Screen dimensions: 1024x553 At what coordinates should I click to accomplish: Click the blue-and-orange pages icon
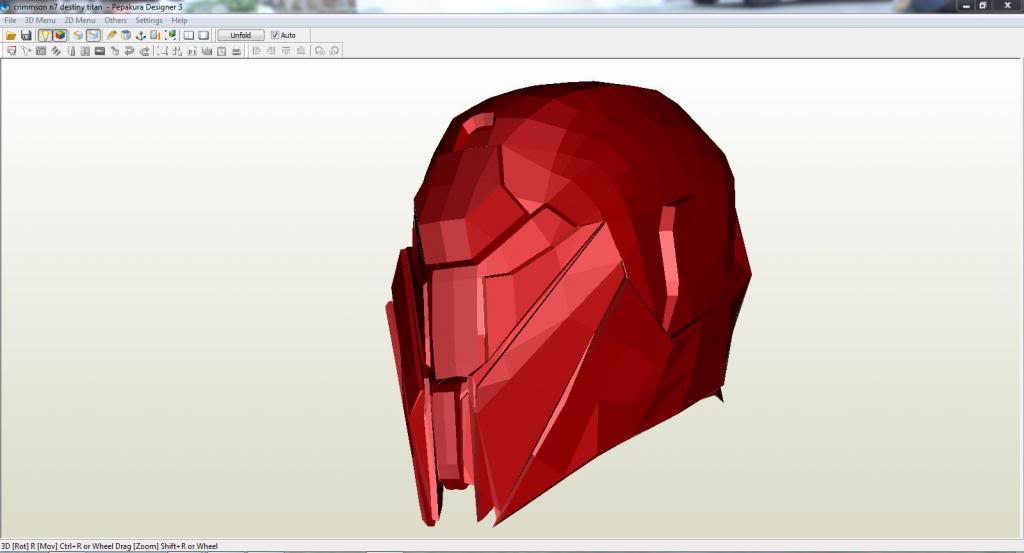point(155,35)
